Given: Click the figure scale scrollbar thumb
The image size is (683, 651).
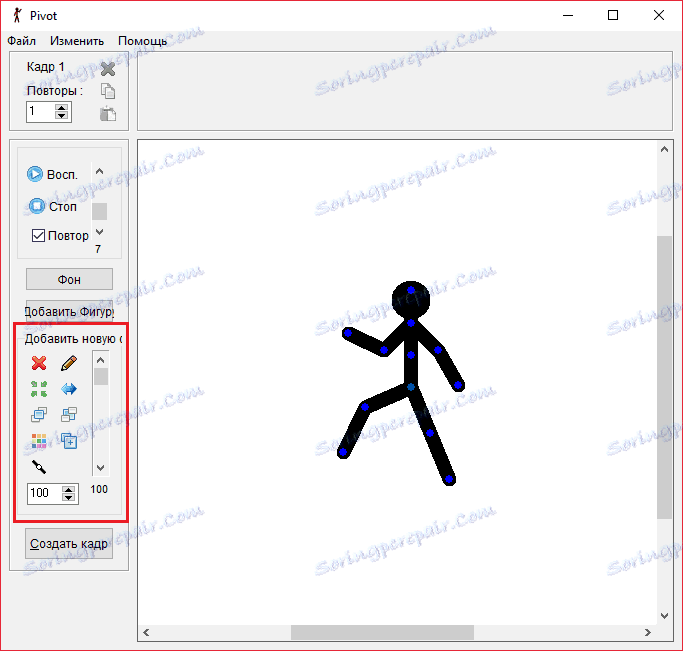Looking at the screenshot, I should pos(101,377).
